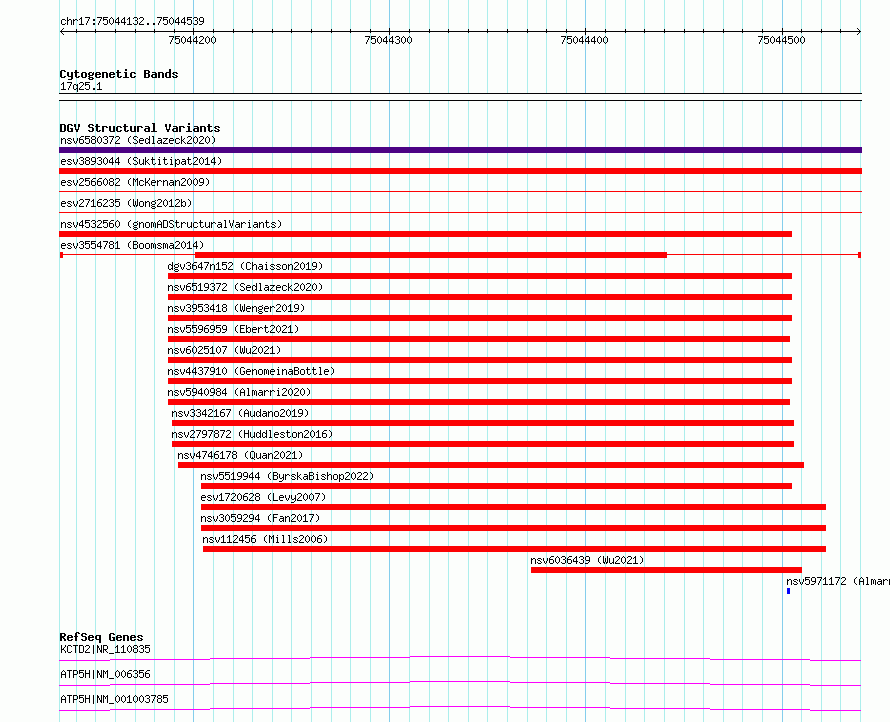
Task: Select the ATP5H|NM_001003785 transcript label
Action: (x=114, y=699)
